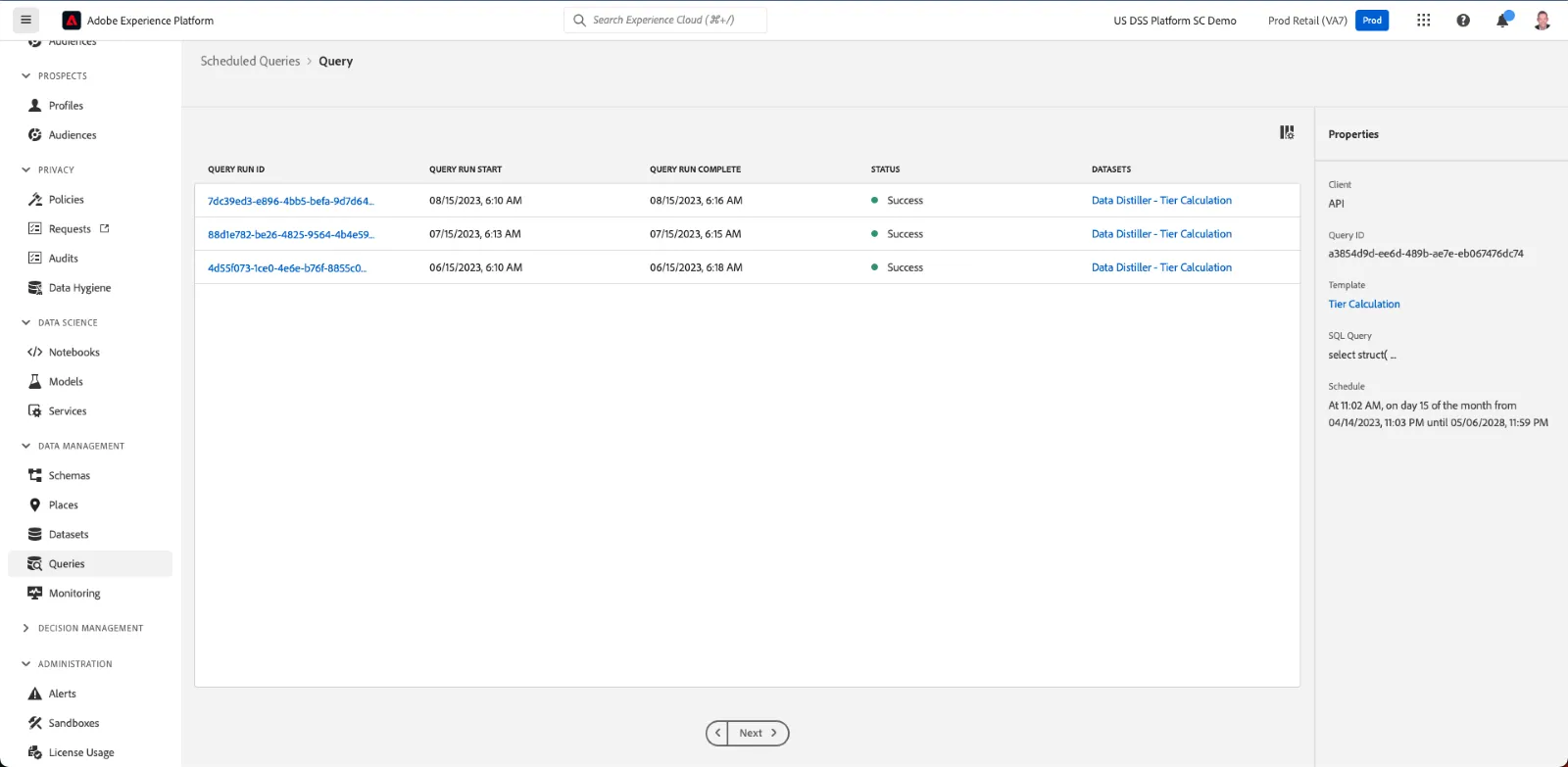Click the Policies sidebar icon
Viewport: 1568px width, 767px height.
[x=35, y=200]
